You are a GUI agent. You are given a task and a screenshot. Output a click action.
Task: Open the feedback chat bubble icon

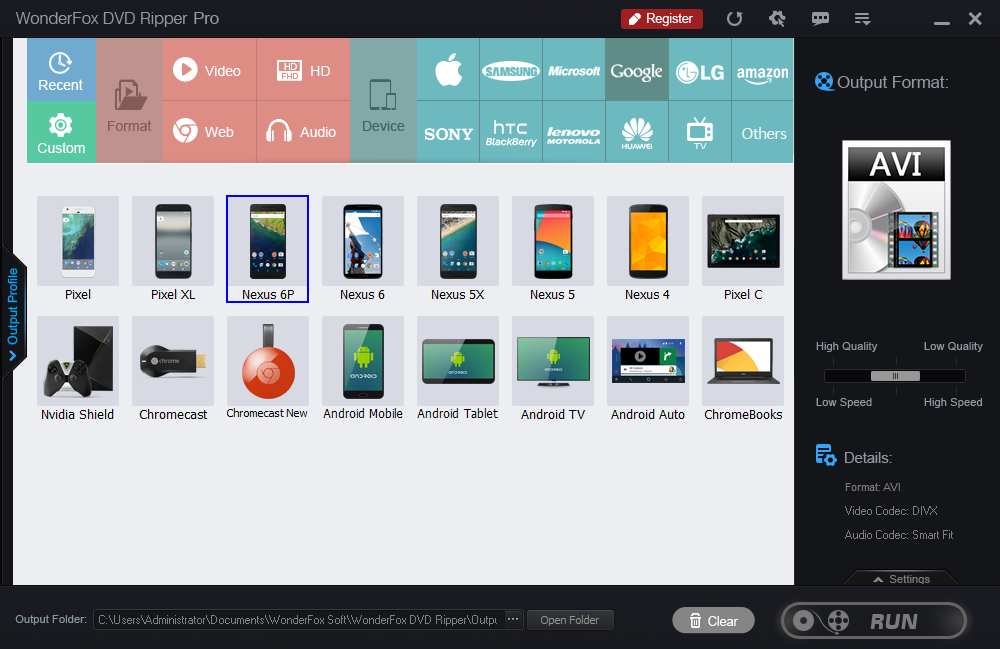tap(820, 18)
